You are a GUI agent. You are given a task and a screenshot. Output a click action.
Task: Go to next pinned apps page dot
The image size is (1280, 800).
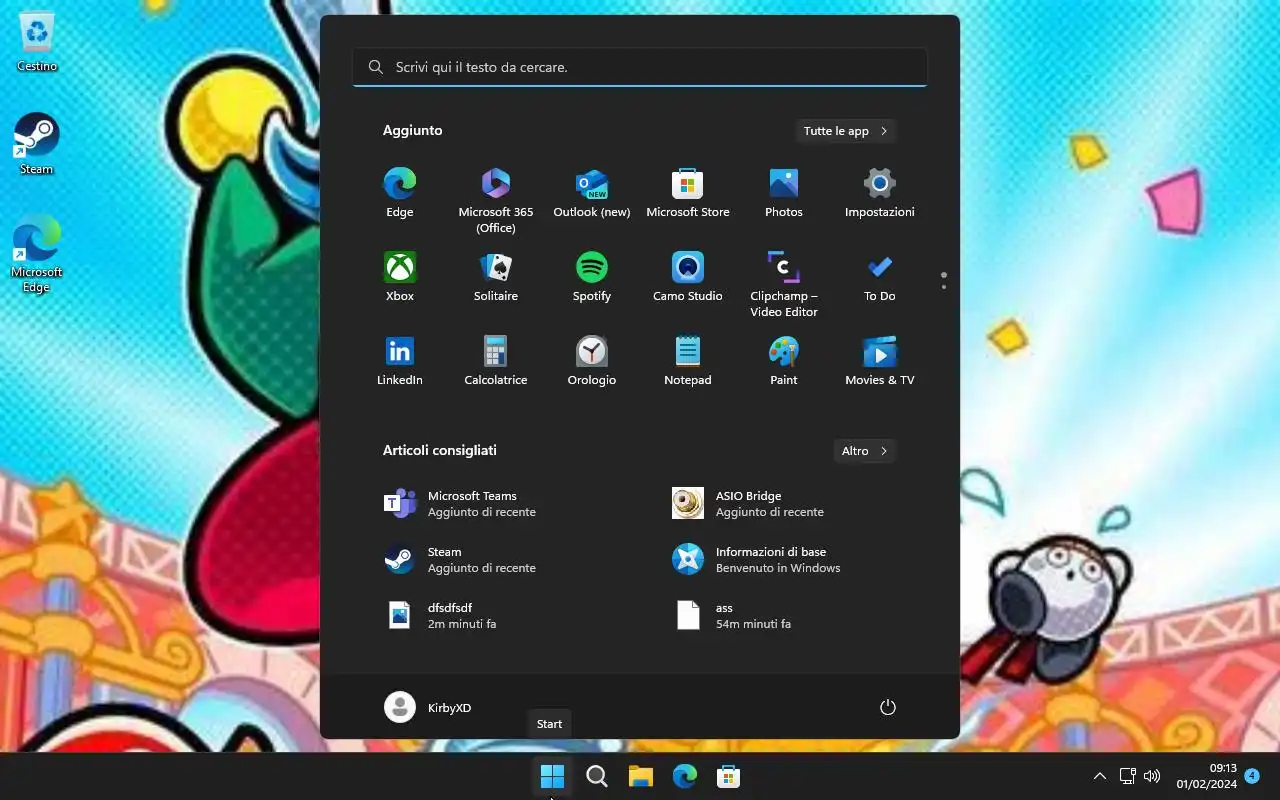click(x=944, y=288)
